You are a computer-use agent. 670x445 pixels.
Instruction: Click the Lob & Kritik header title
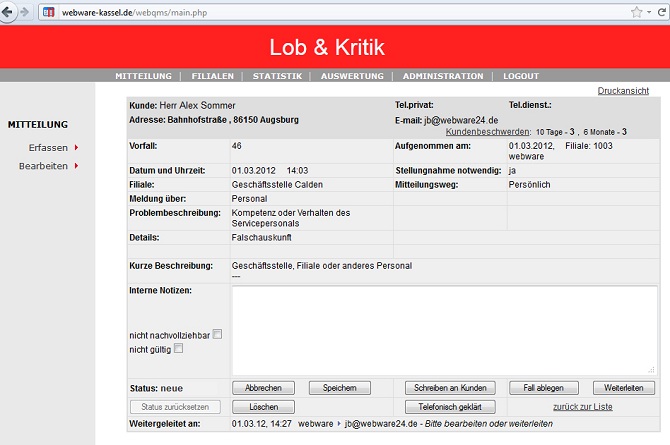[x=327, y=47]
